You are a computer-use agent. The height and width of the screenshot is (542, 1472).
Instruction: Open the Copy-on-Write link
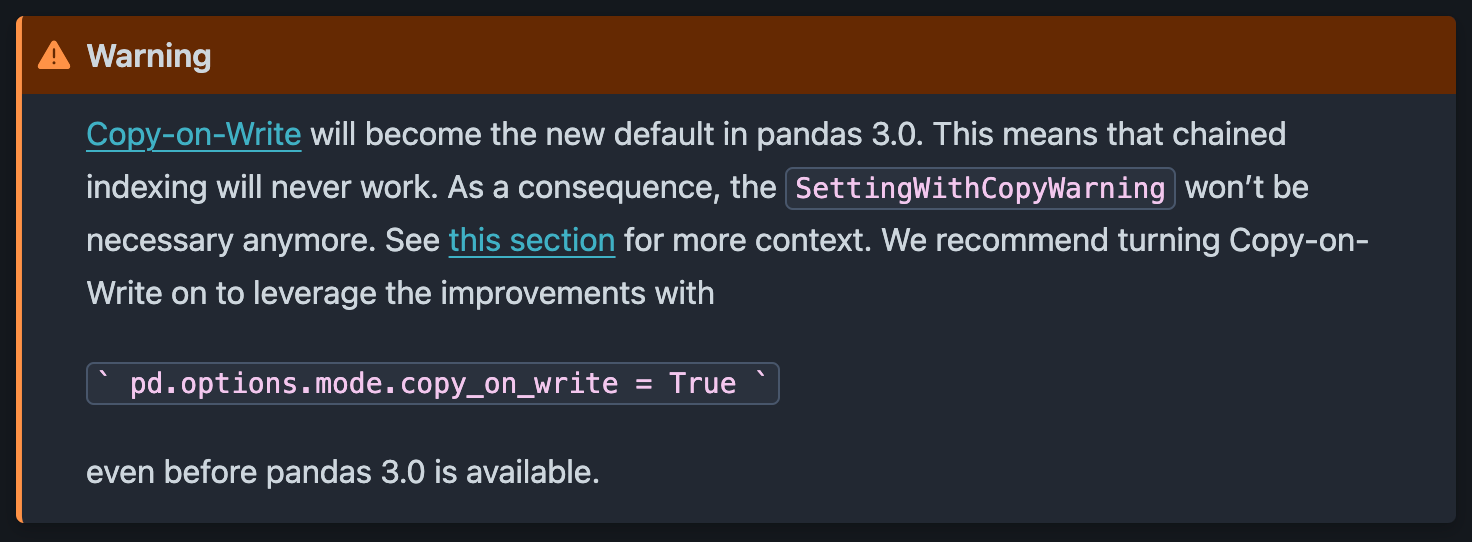point(194,134)
